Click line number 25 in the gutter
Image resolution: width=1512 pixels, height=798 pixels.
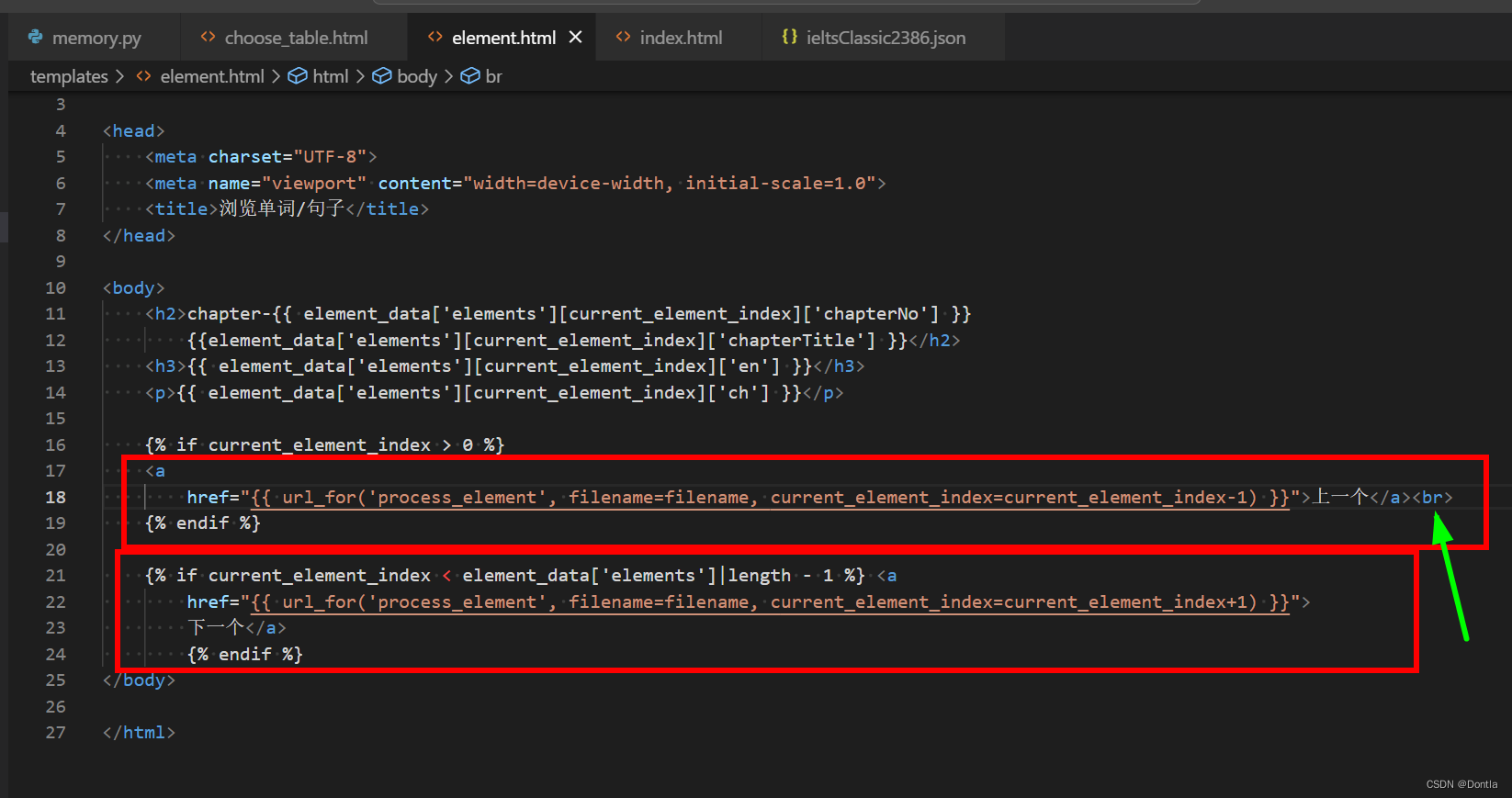pos(55,680)
